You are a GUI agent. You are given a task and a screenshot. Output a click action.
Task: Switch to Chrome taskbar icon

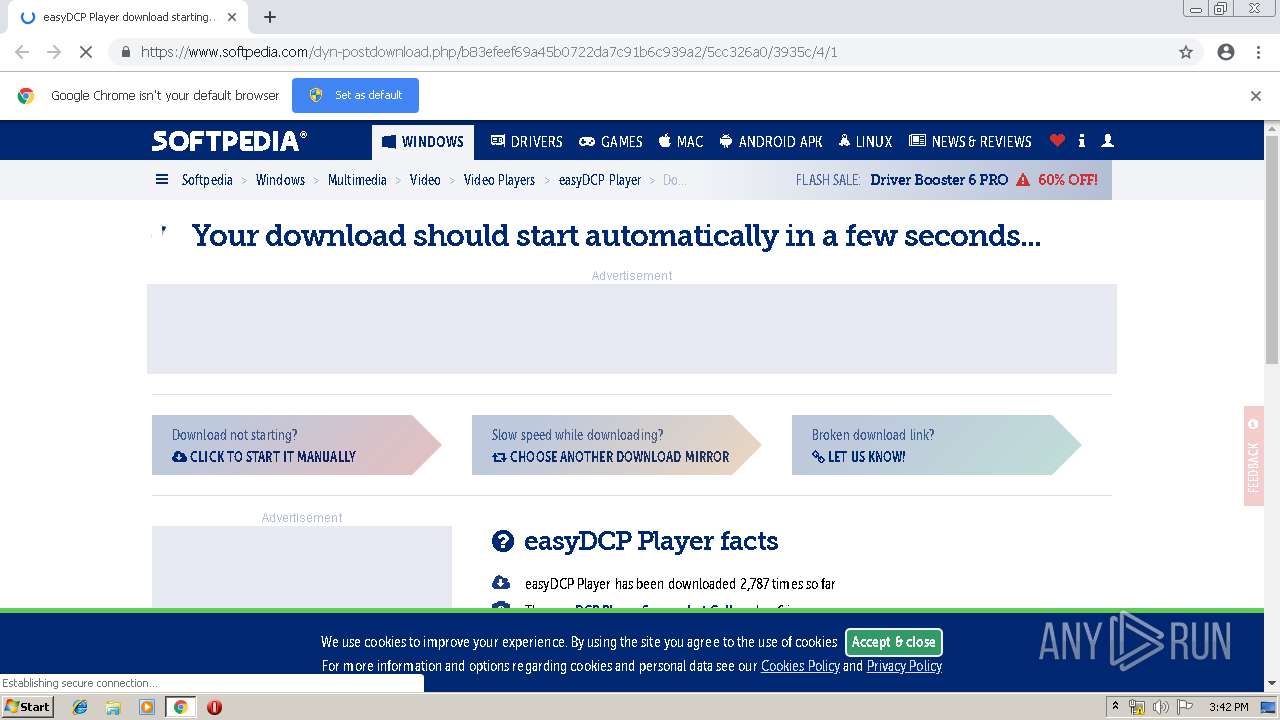click(180, 707)
